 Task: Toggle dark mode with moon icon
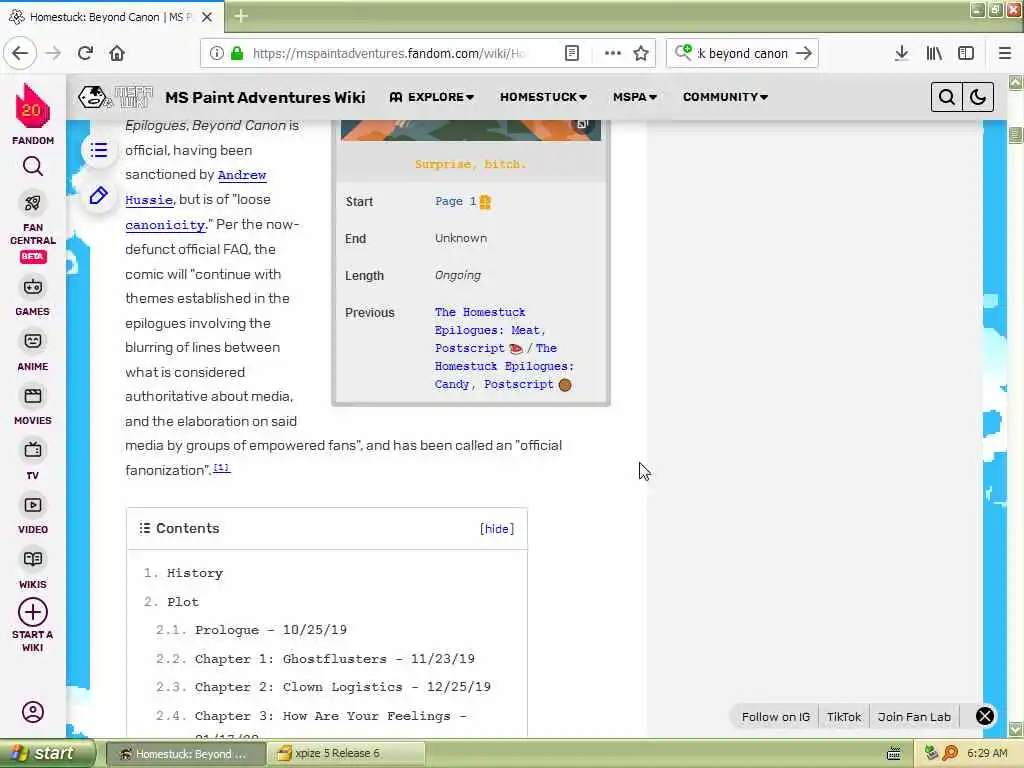tap(978, 97)
